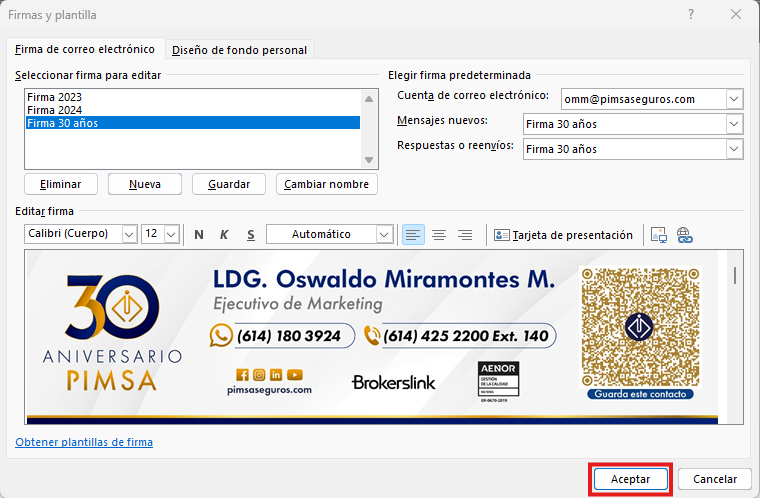The height and width of the screenshot is (498, 760).
Task: Select Firma 30 años in the list
Action: pyautogui.click(x=193, y=123)
